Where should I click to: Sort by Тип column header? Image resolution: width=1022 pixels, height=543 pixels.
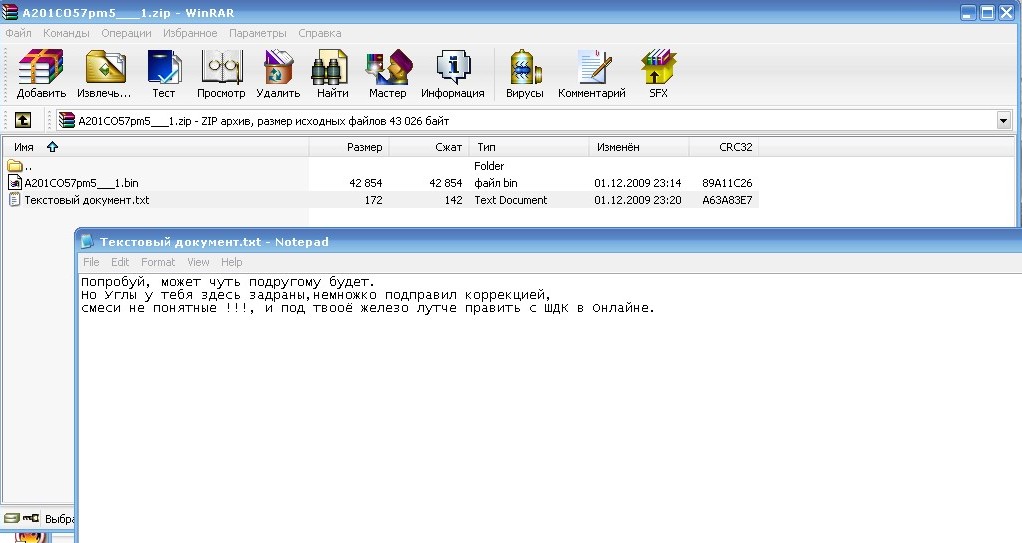click(x=529, y=147)
